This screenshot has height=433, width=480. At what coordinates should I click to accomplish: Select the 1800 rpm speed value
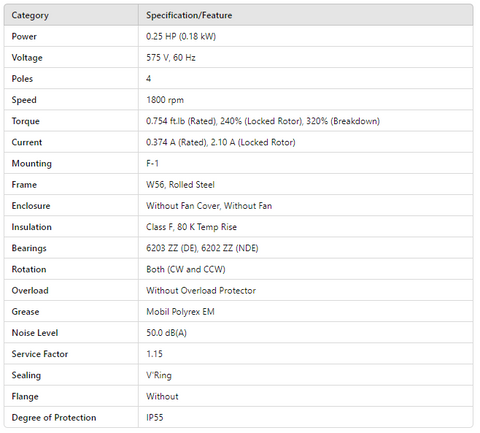[165, 100]
